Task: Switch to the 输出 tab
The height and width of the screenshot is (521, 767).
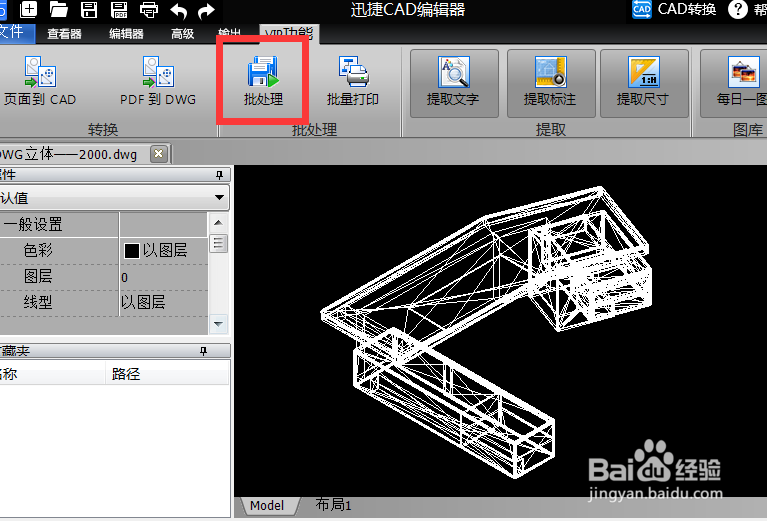Action: click(229, 33)
